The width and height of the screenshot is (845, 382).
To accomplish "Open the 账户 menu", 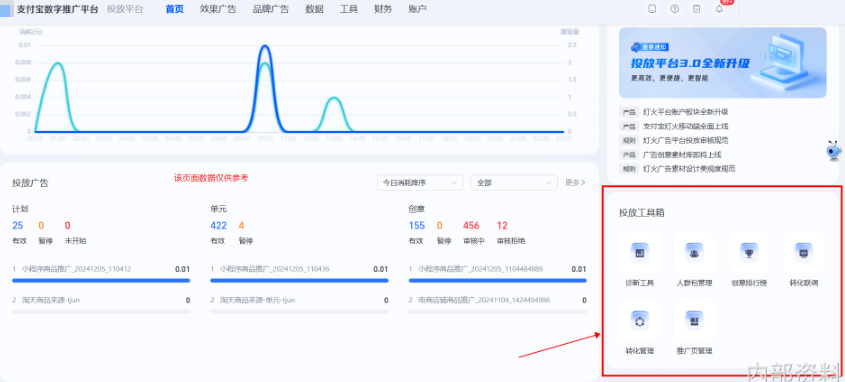I will tap(418, 9).
